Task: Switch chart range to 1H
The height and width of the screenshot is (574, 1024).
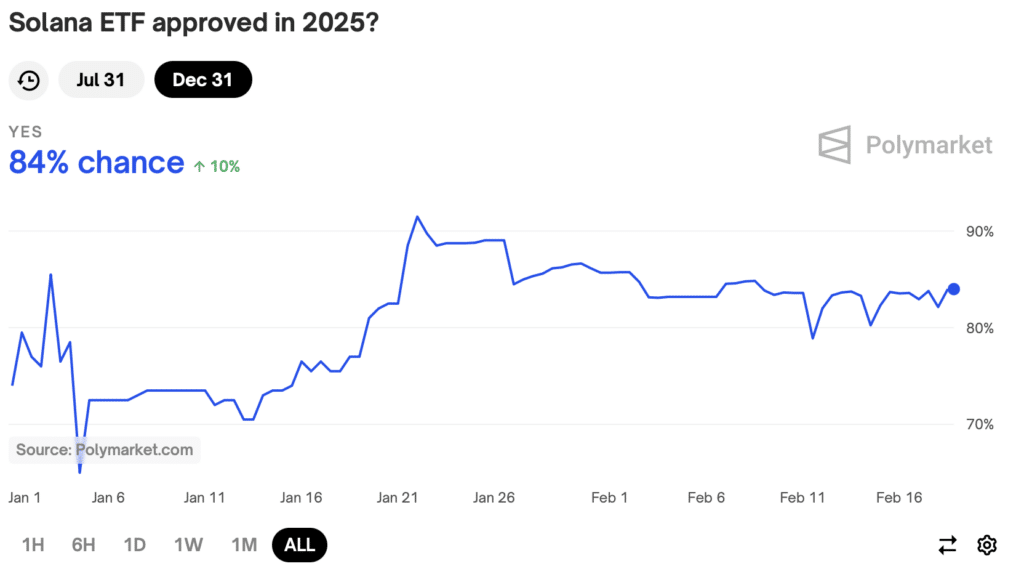Action: 33,545
